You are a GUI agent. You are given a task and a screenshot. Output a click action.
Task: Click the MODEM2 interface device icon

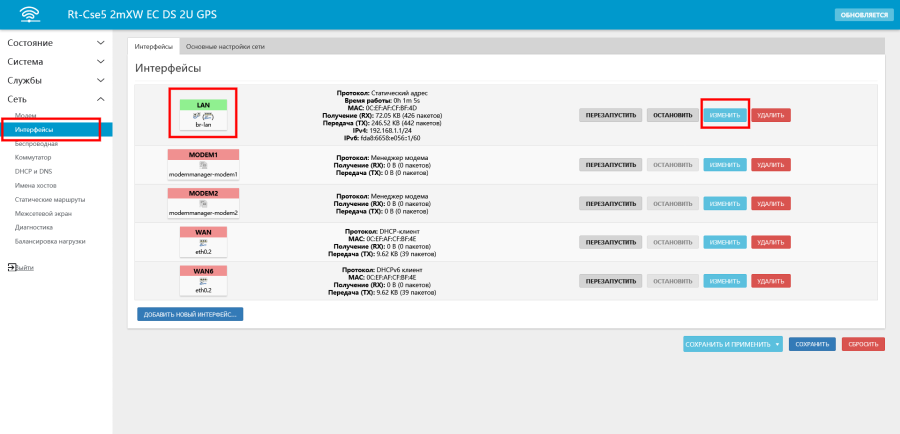click(203, 203)
